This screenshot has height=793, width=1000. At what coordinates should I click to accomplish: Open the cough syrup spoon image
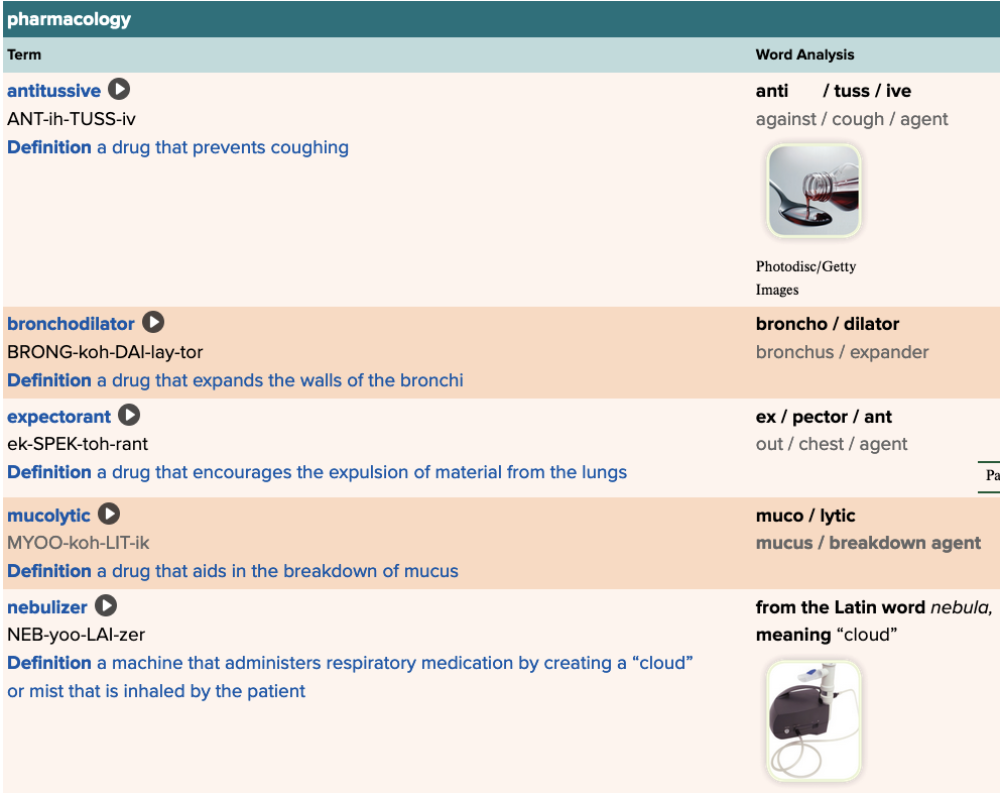coord(813,191)
